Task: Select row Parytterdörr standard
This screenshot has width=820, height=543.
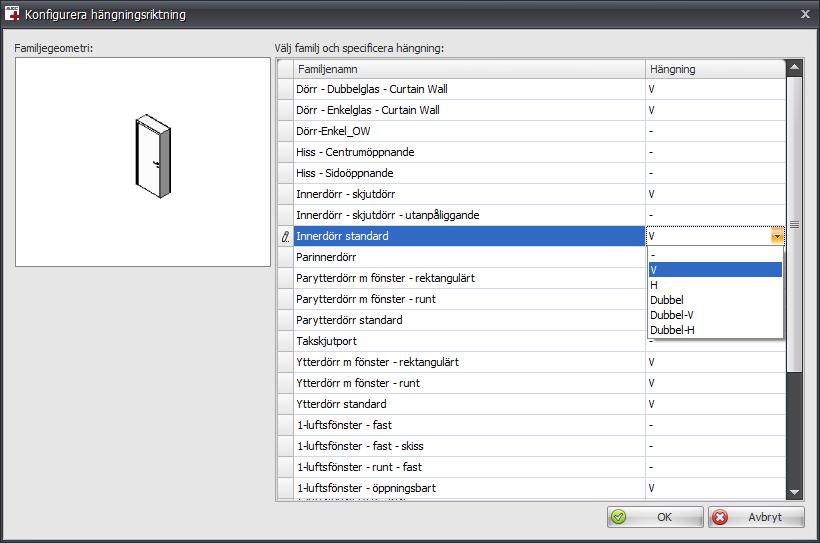Action: click(x=469, y=320)
